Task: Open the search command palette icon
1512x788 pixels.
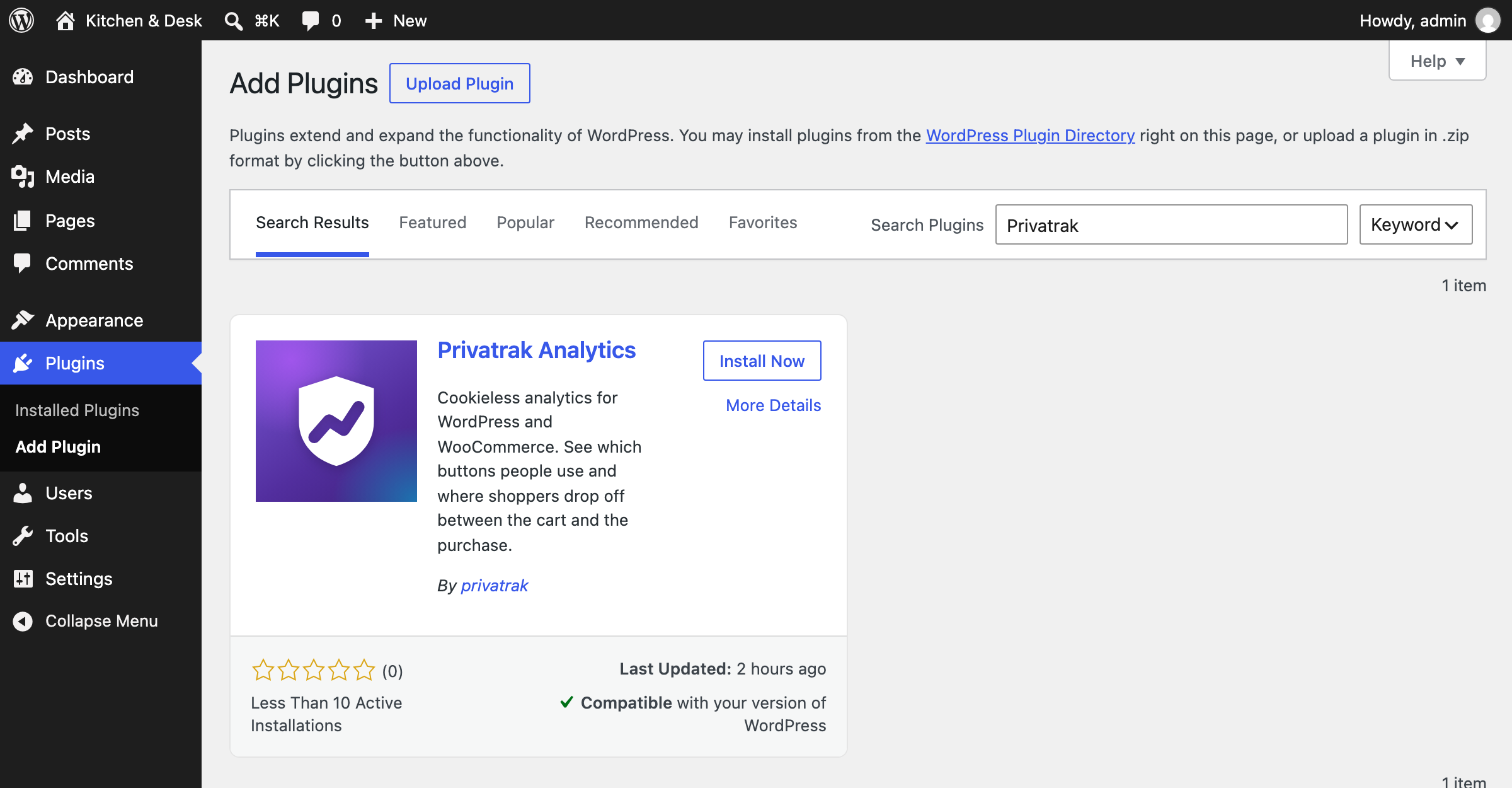Action: click(234, 20)
